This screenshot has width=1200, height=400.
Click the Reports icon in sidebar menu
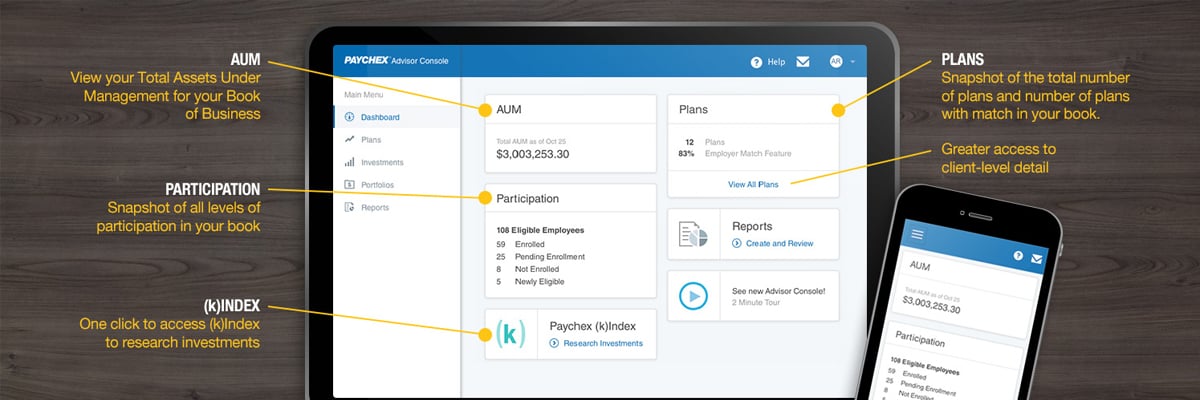[x=349, y=207]
